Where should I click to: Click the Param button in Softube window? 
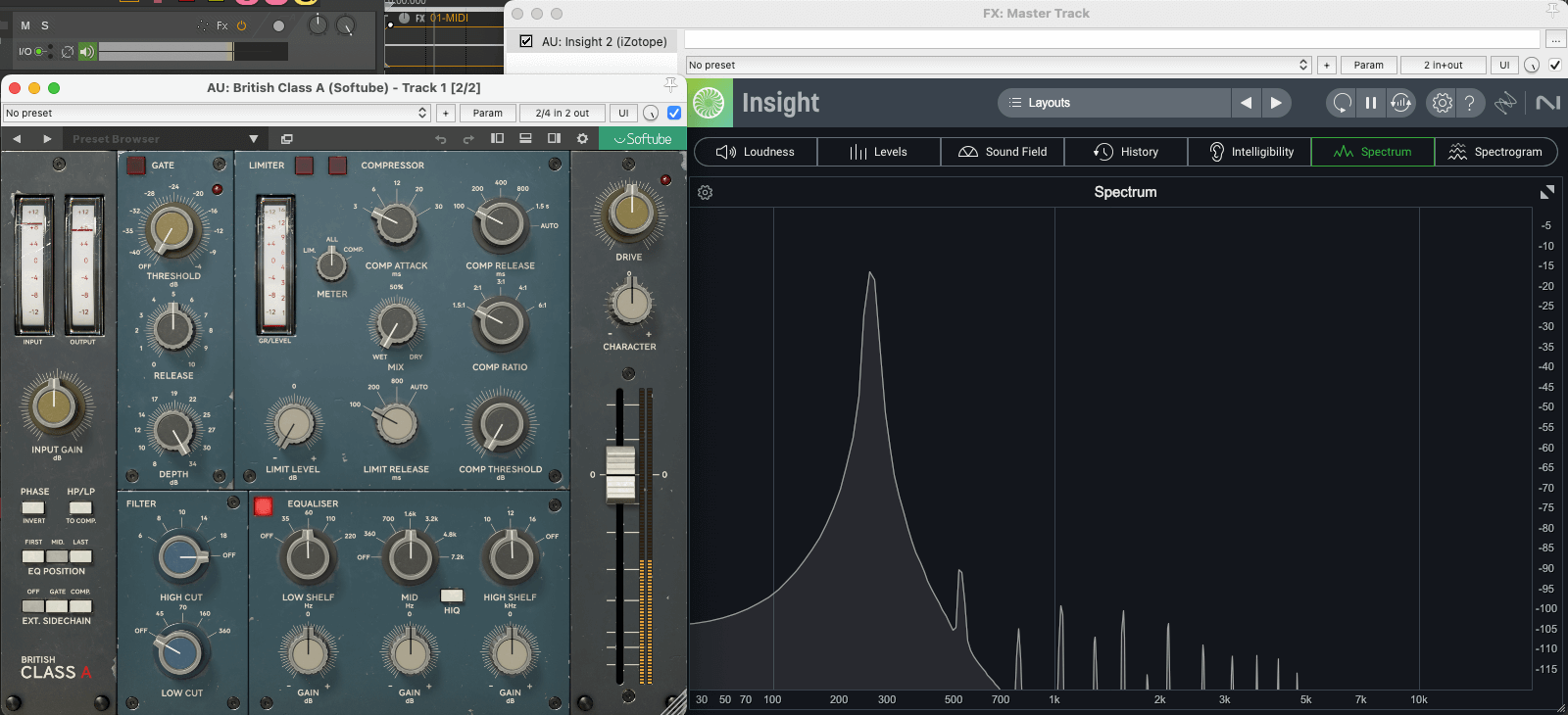coord(487,113)
